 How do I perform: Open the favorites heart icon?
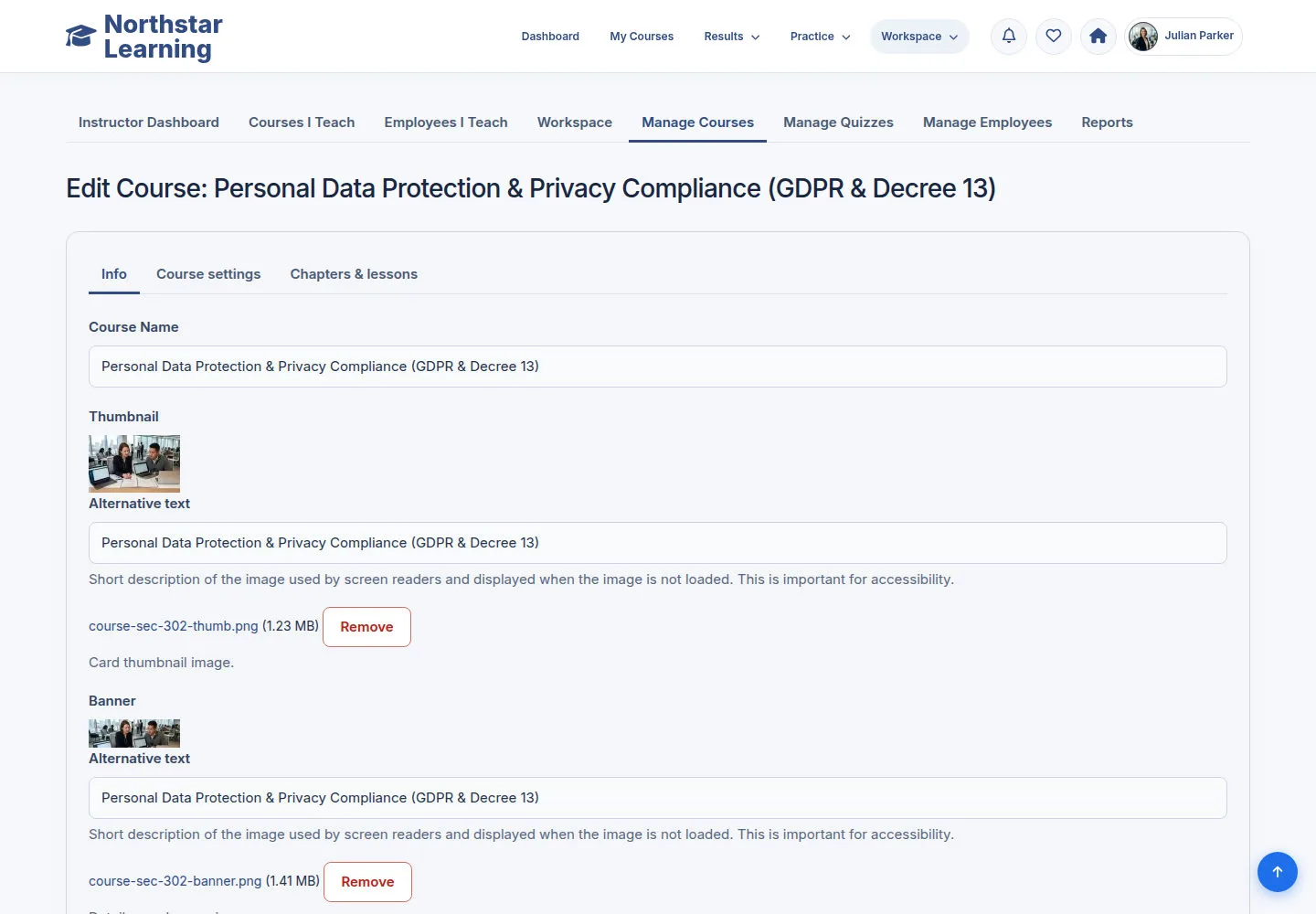pos(1054,37)
